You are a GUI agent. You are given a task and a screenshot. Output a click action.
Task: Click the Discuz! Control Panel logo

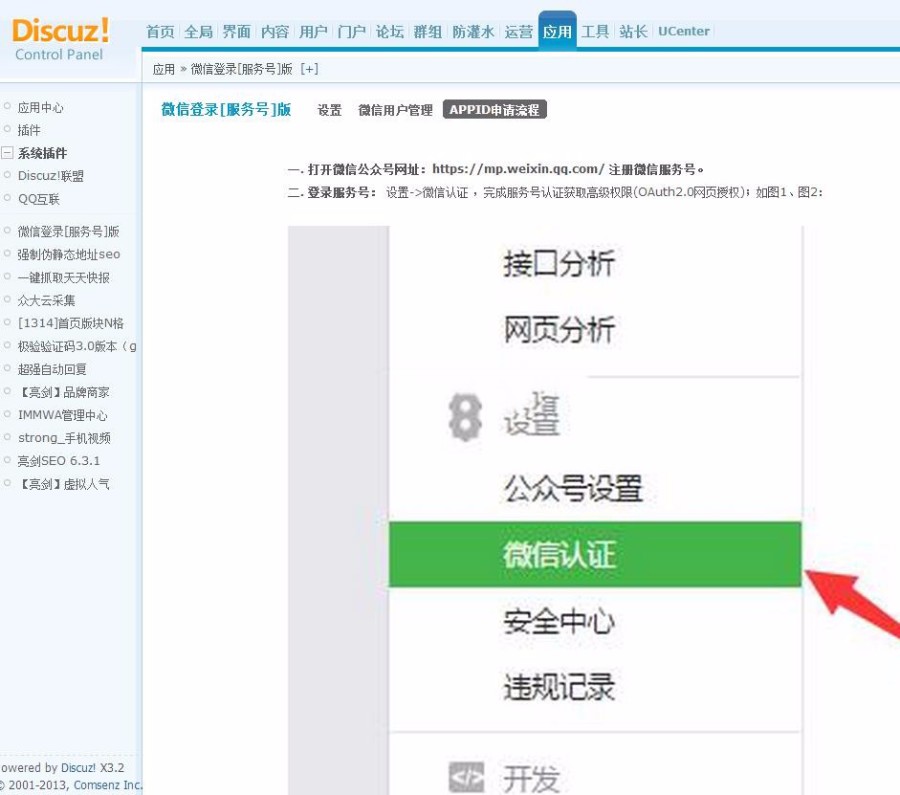[x=60, y=39]
